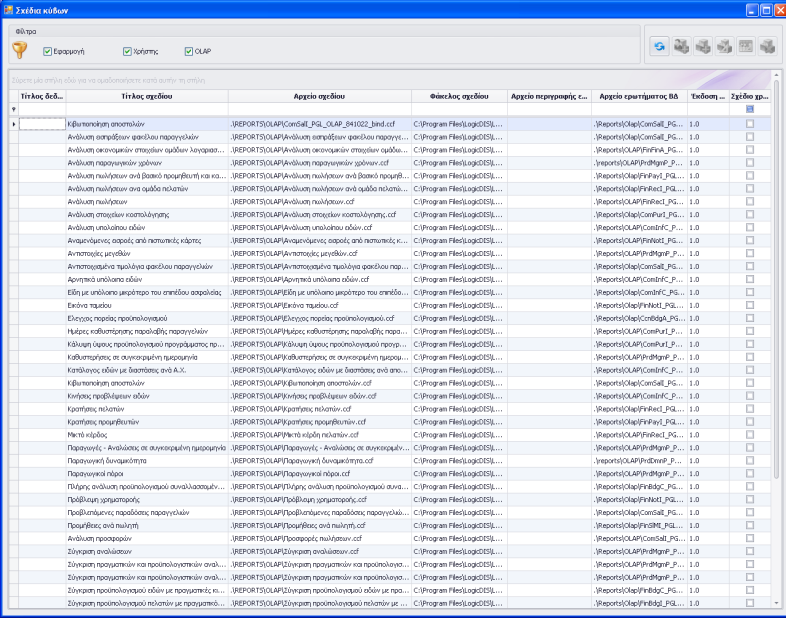
Task: Click the Κατάλογος ειδών με διαστάσεις ανά Α.Χ. cell
Action: pos(147,370)
